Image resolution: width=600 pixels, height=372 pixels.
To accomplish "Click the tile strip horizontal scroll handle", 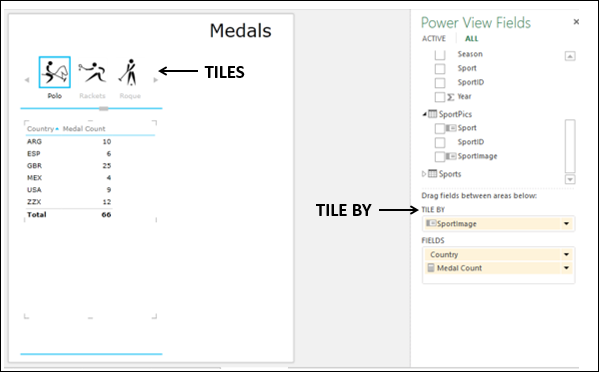I will 104,109.
